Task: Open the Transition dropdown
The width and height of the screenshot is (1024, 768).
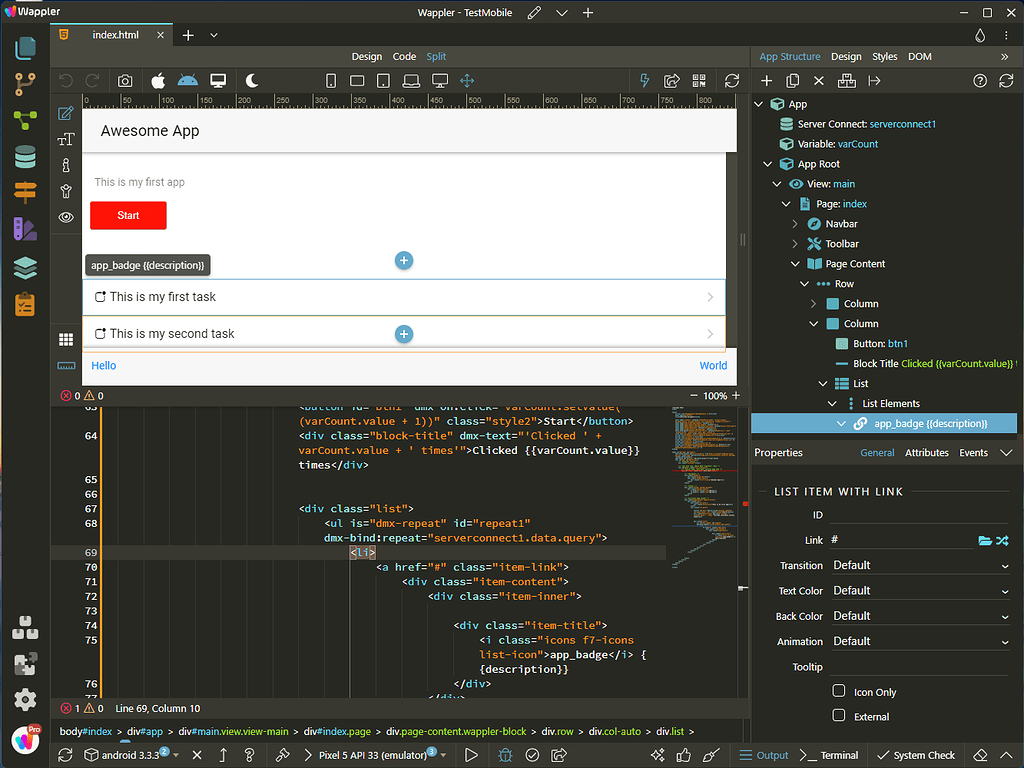Action: tap(921, 566)
